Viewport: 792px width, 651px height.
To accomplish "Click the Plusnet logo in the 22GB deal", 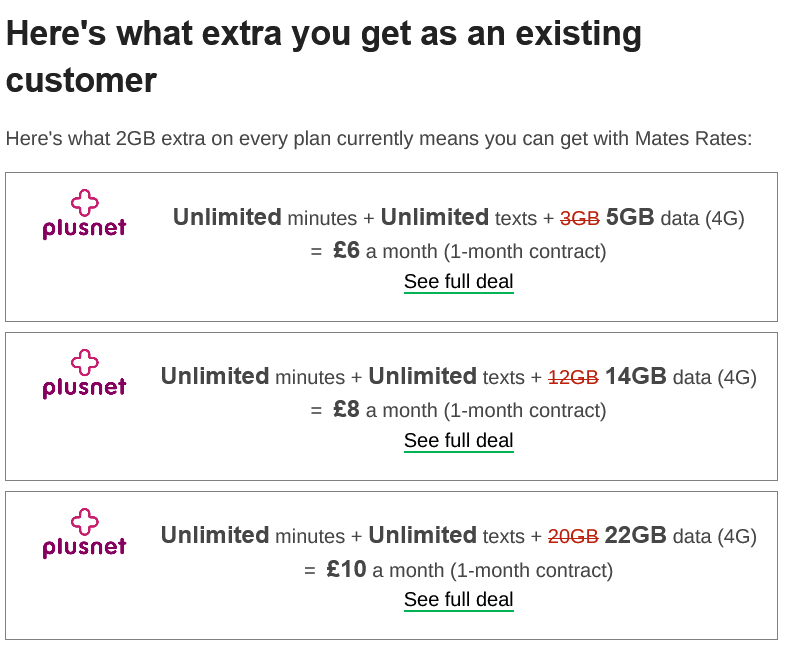I will [84, 534].
